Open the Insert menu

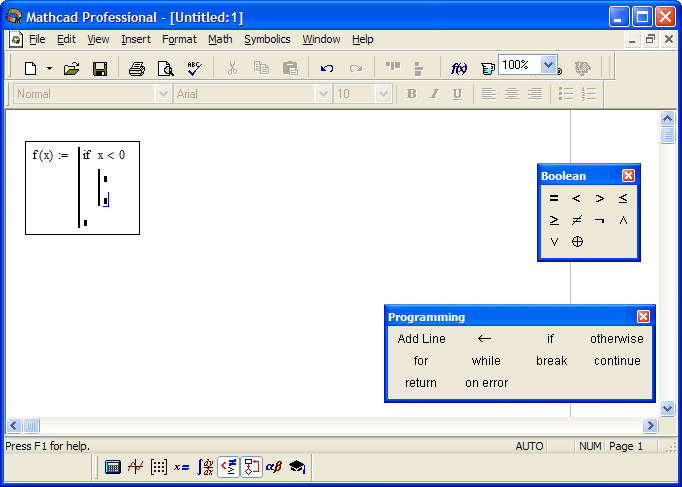(136, 39)
